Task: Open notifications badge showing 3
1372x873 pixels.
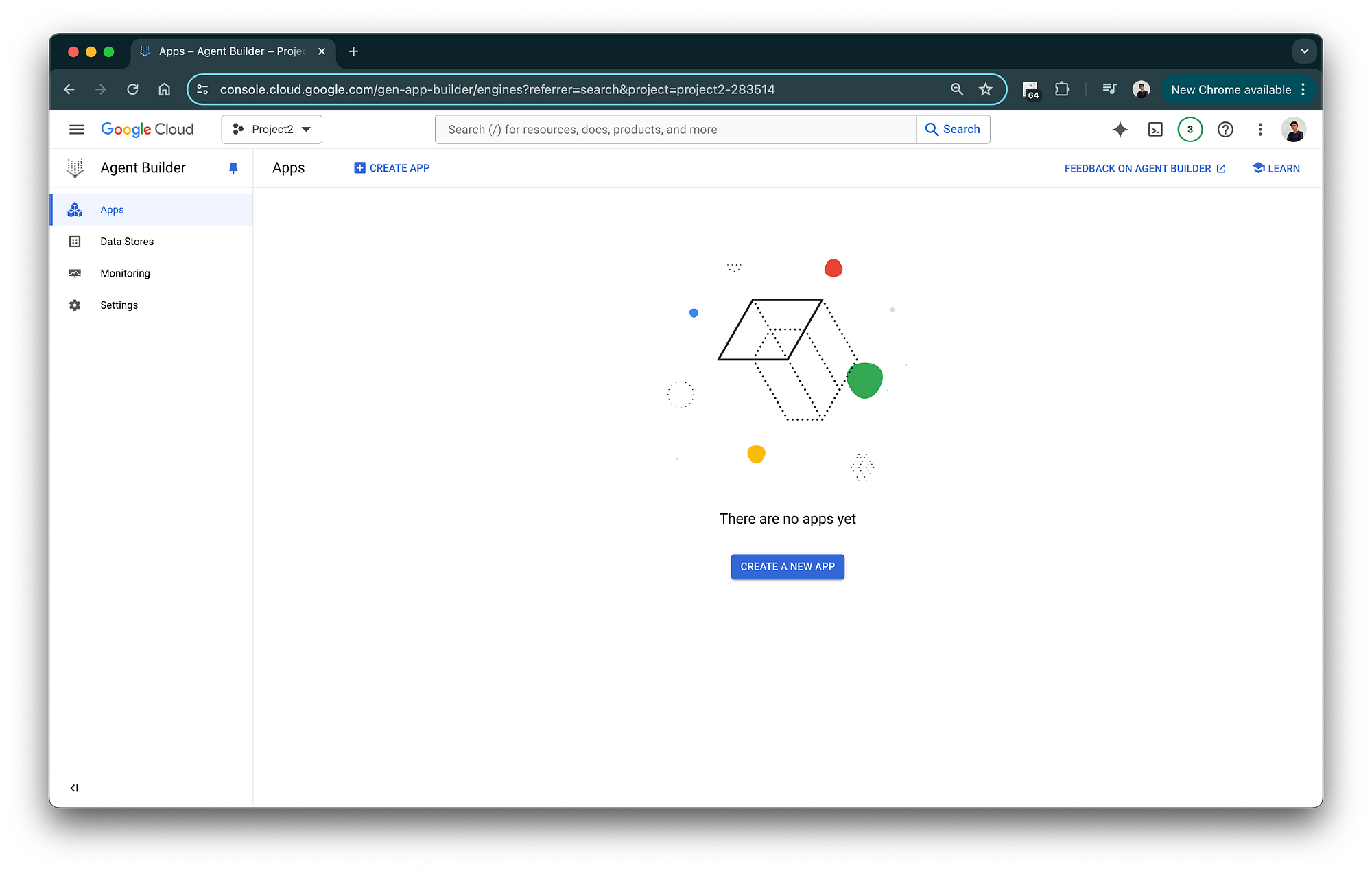Action: [x=1190, y=129]
